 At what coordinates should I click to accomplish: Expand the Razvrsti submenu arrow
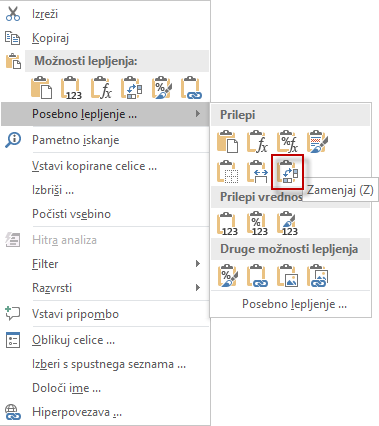click(x=198, y=288)
